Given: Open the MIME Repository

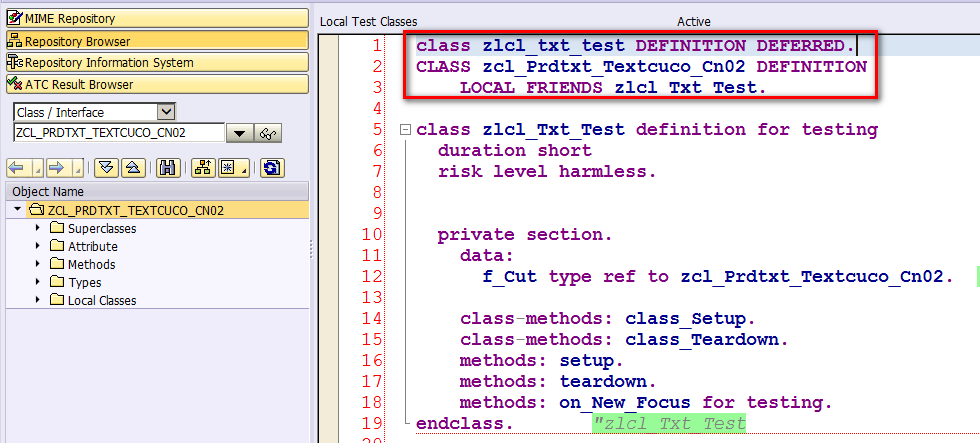Looking at the screenshot, I should pyautogui.click(x=158, y=18).
